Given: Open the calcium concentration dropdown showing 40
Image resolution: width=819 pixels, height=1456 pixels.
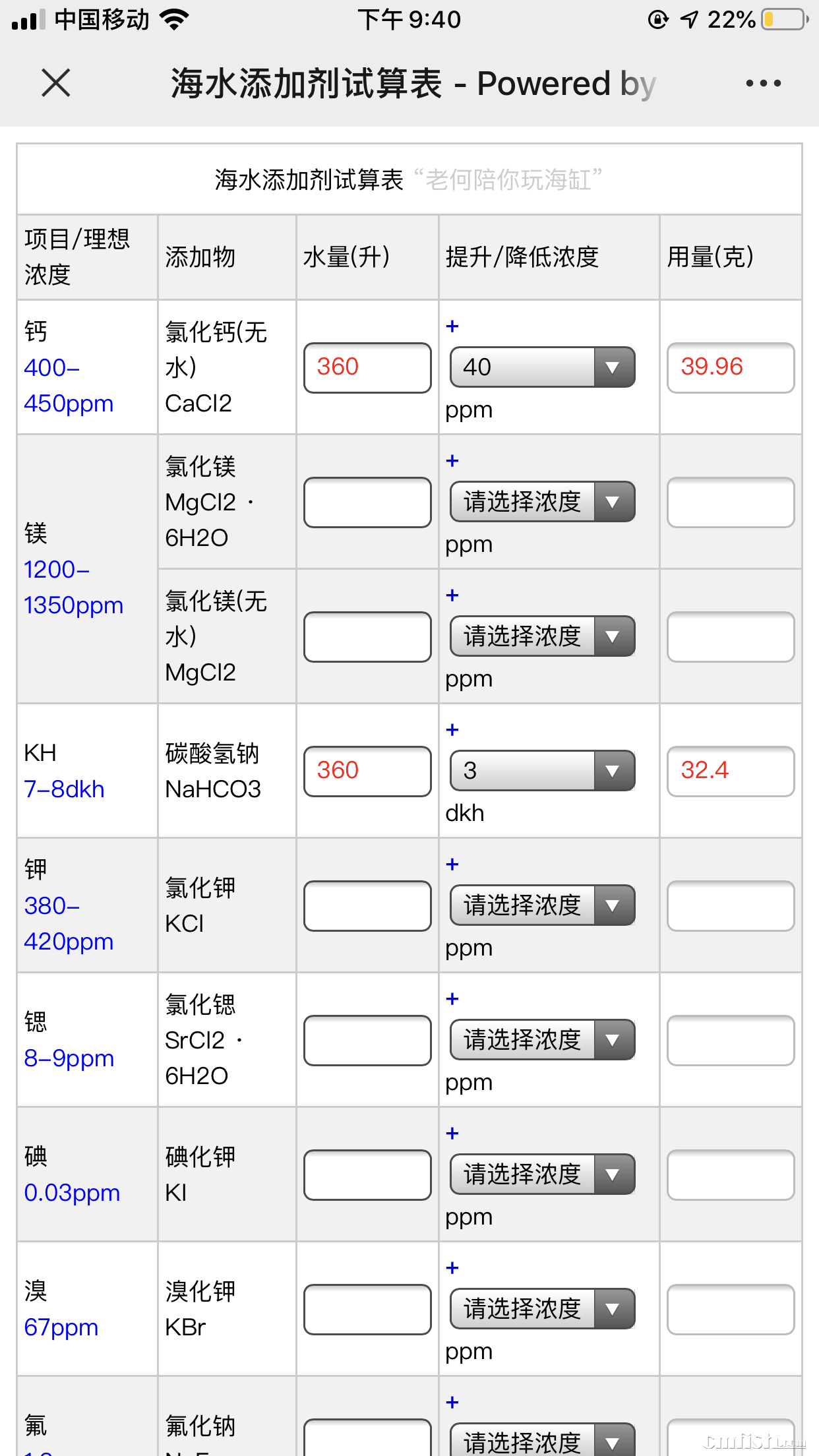Looking at the screenshot, I should click(542, 367).
